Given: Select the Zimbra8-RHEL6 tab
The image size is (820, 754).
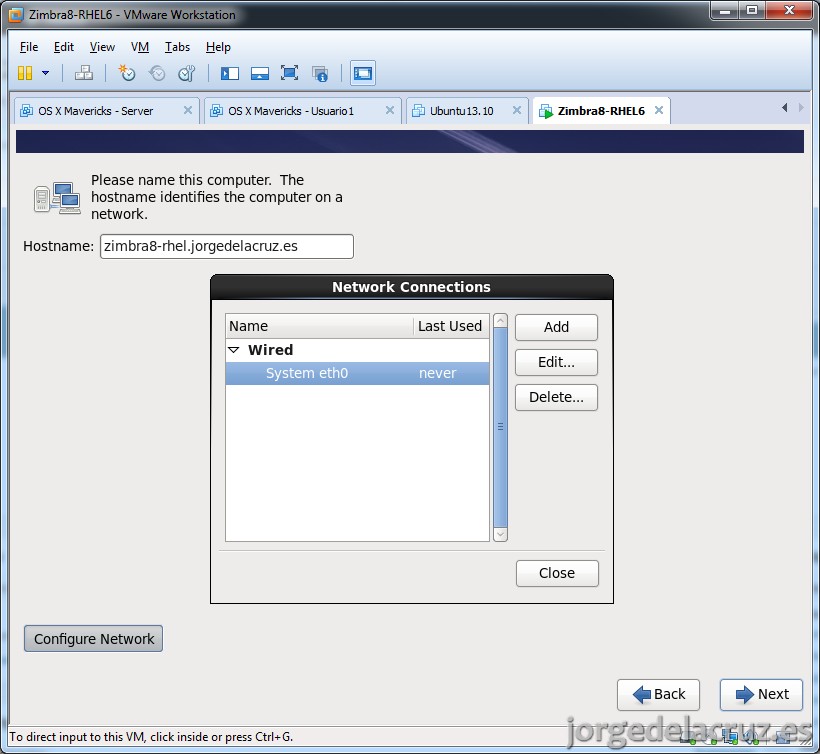Looking at the screenshot, I should 601,111.
